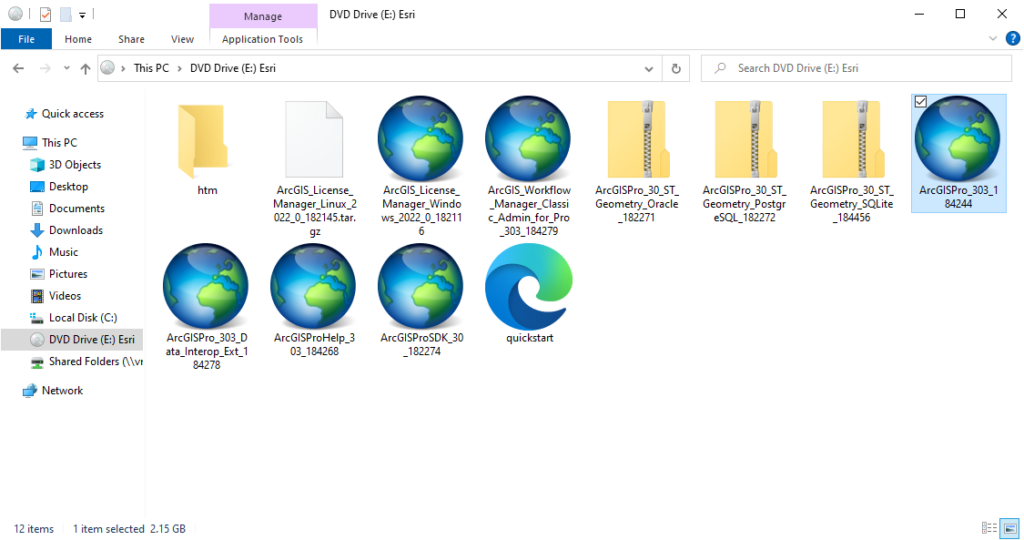Open Customize Quick Access Toolbar dropdown
This screenshot has height=540, width=1024.
(82, 14)
